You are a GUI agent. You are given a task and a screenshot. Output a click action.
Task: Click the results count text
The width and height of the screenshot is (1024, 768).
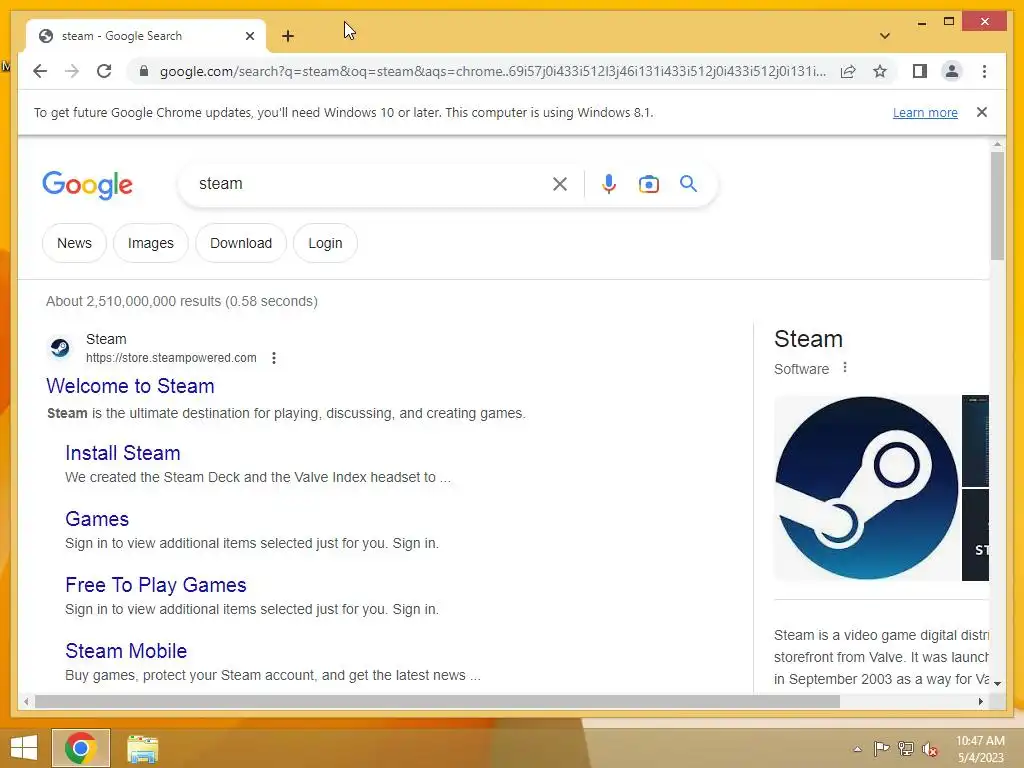point(182,301)
